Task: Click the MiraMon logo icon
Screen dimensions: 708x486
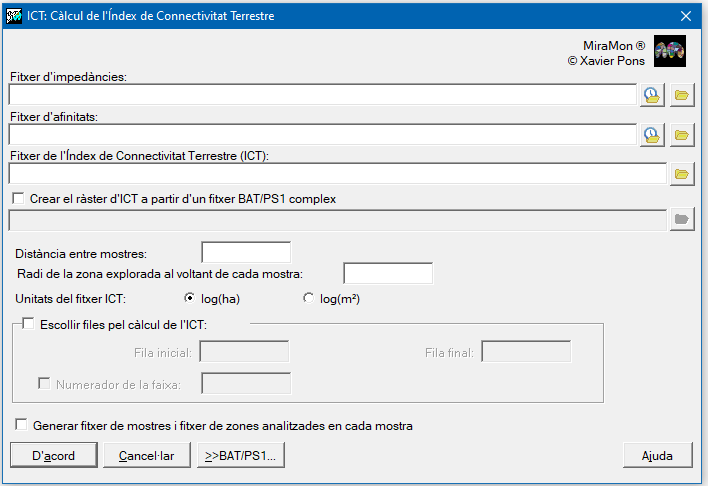Action: point(668,52)
